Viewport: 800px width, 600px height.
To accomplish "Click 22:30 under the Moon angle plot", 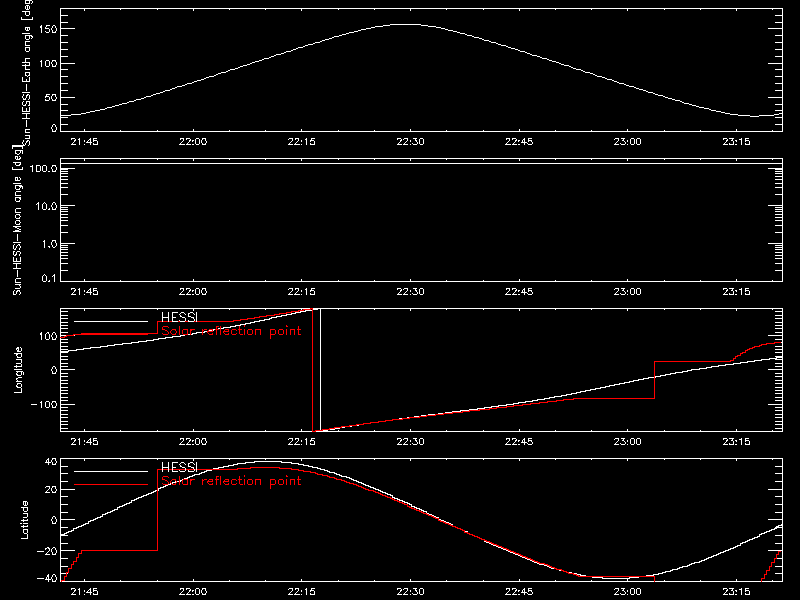I will [410, 291].
